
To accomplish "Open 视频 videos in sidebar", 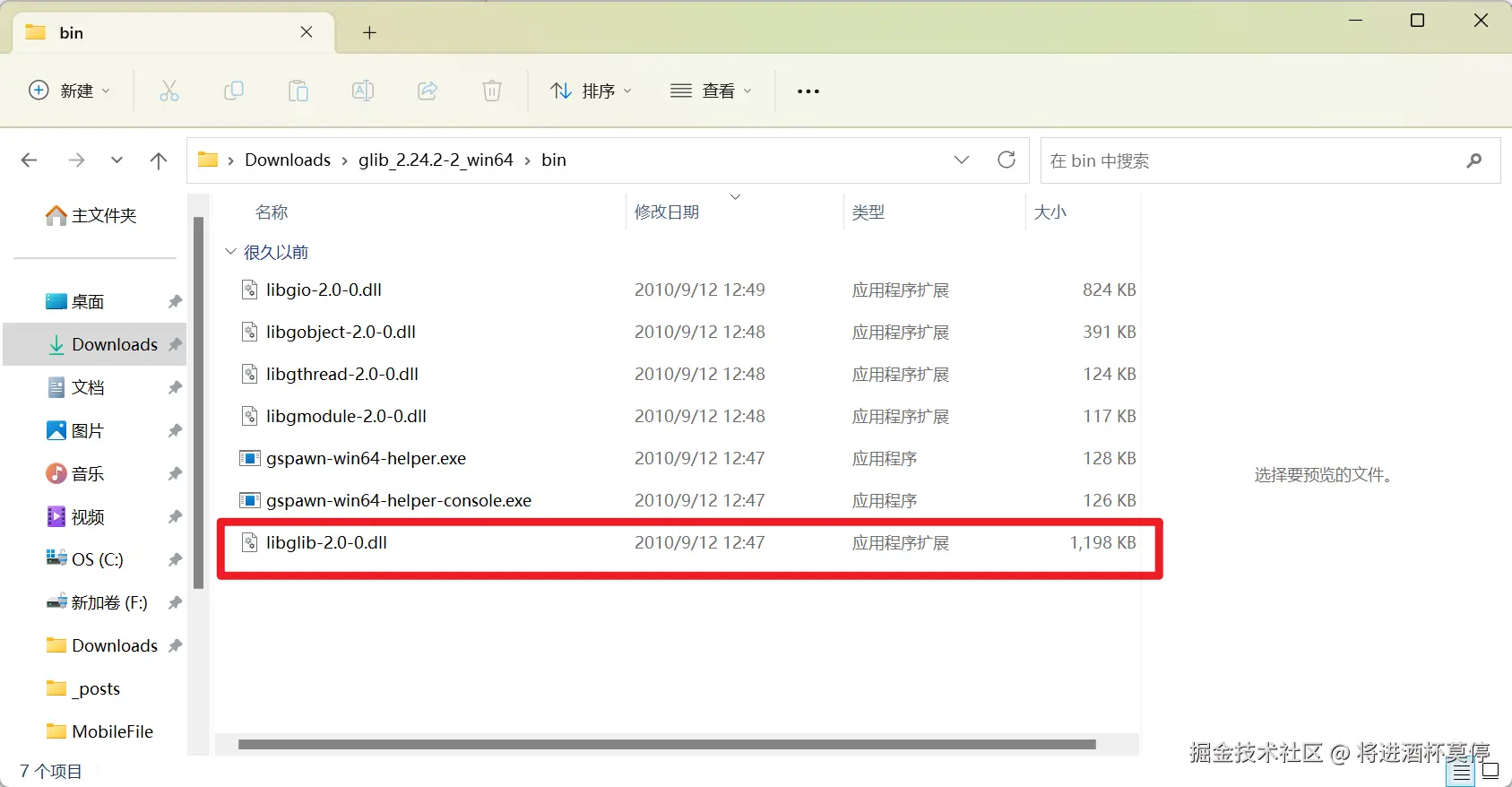I will pos(75,516).
